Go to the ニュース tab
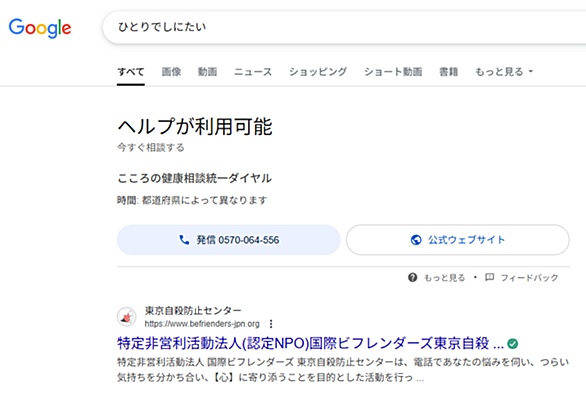This screenshot has height=401, width=586. (x=253, y=71)
